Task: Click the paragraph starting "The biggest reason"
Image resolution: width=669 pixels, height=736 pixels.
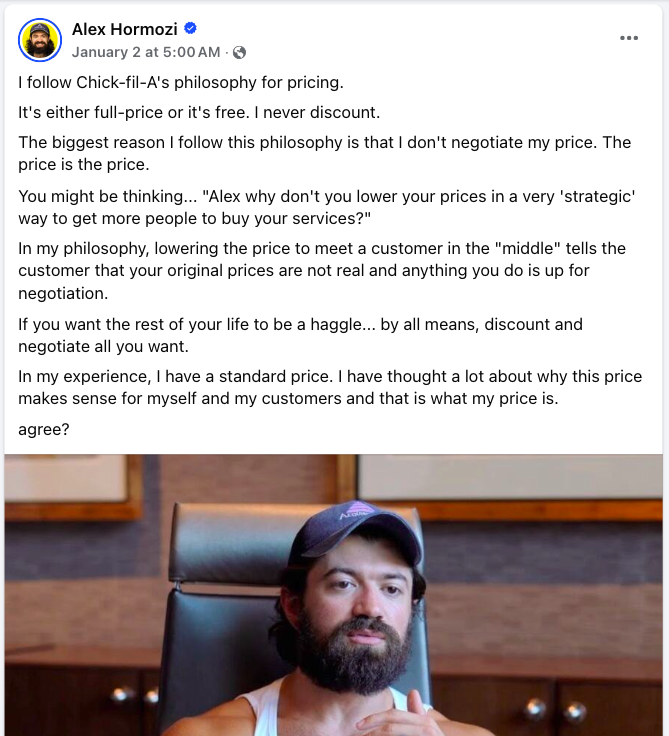Action: pos(324,152)
